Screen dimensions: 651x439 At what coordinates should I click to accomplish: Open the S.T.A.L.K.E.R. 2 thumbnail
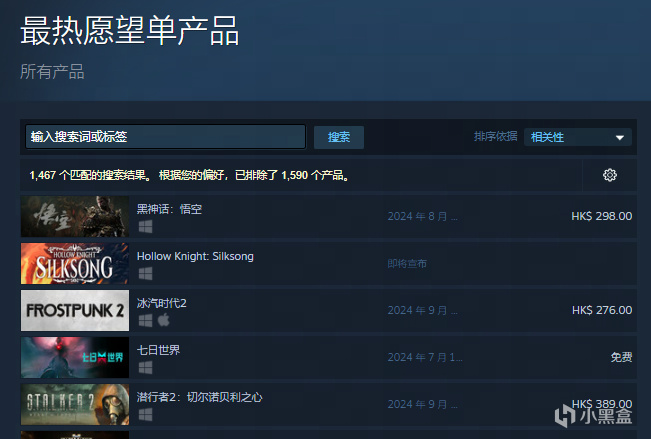pos(75,404)
